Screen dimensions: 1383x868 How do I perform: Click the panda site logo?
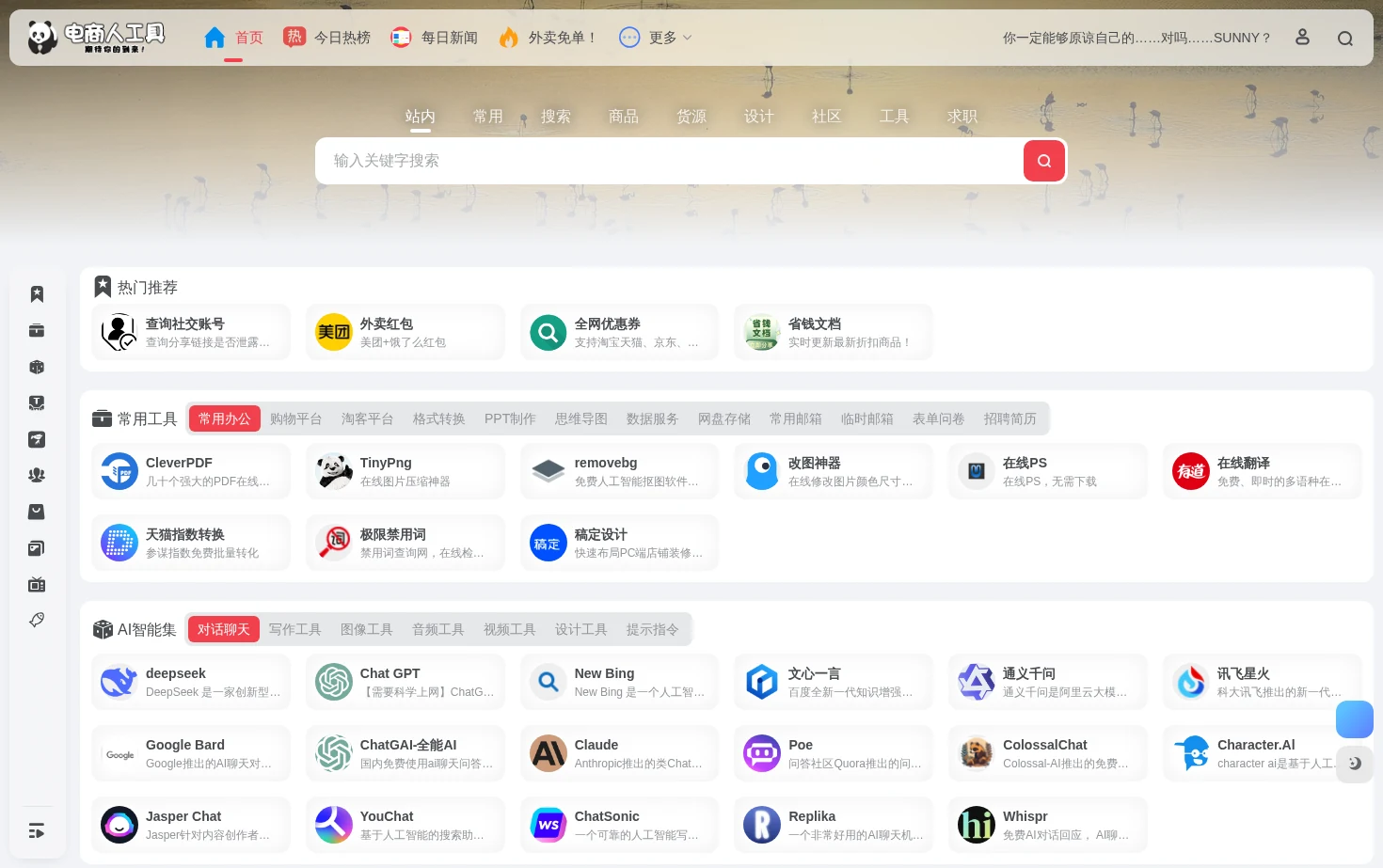click(95, 38)
